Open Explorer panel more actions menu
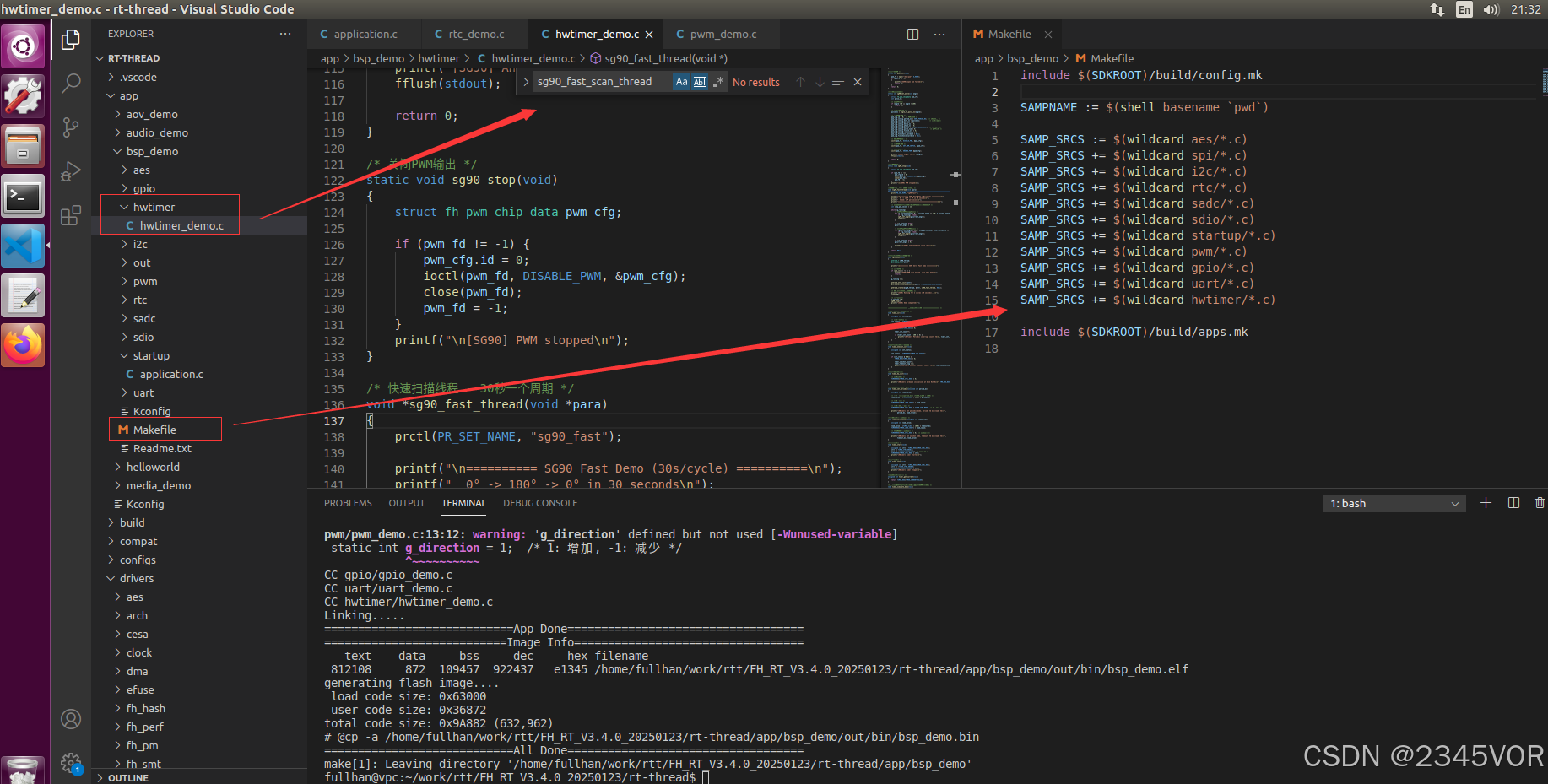Image resolution: width=1548 pixels, height=784 pixels. (x=285, y=34)
